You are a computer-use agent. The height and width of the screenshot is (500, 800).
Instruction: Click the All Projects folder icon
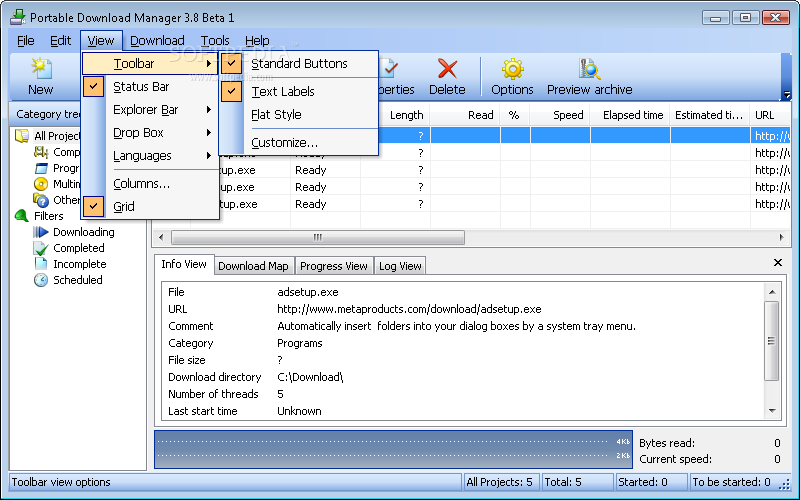(x=21, y=136)
